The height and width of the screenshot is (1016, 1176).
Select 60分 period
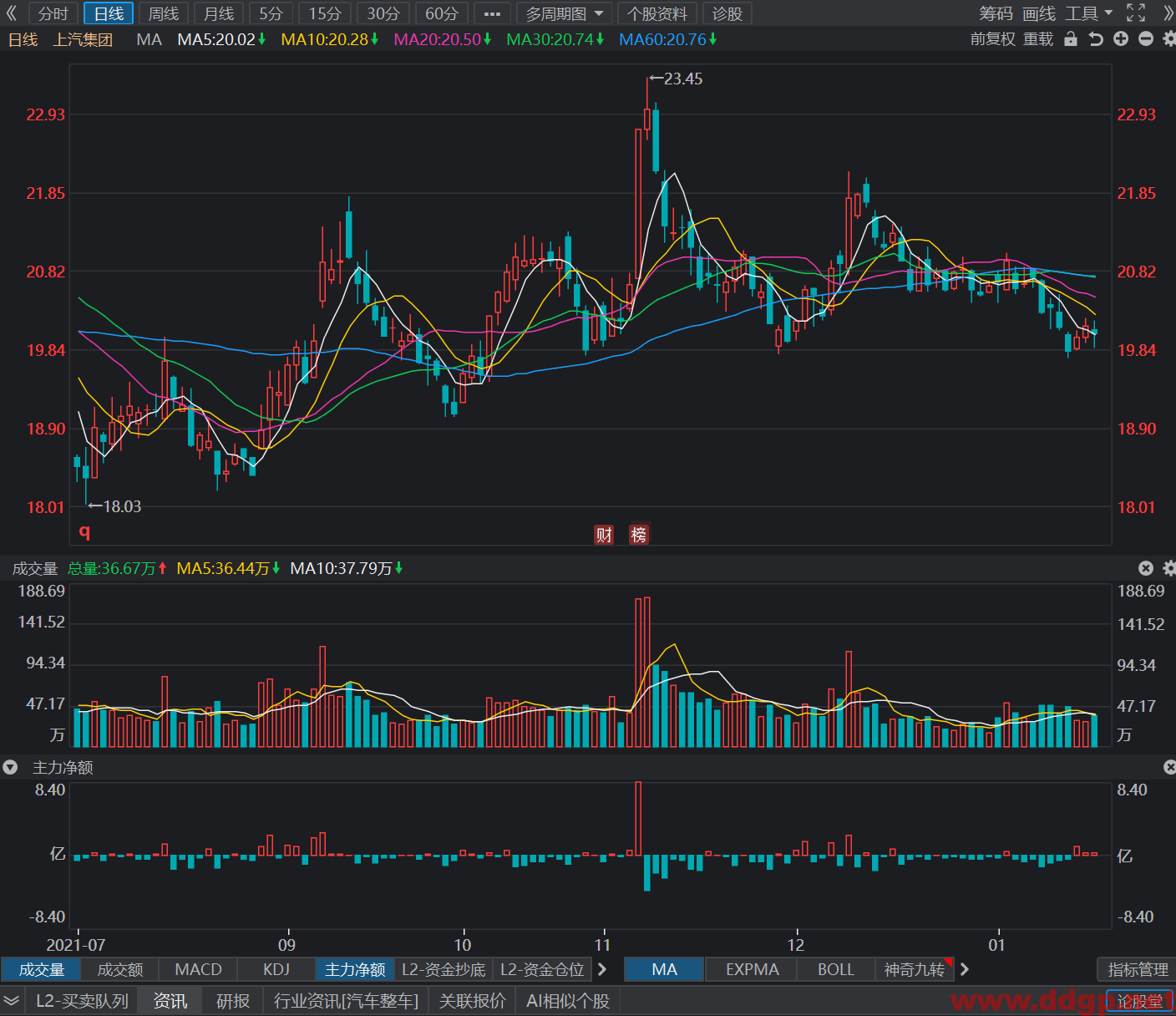point(442,14)
